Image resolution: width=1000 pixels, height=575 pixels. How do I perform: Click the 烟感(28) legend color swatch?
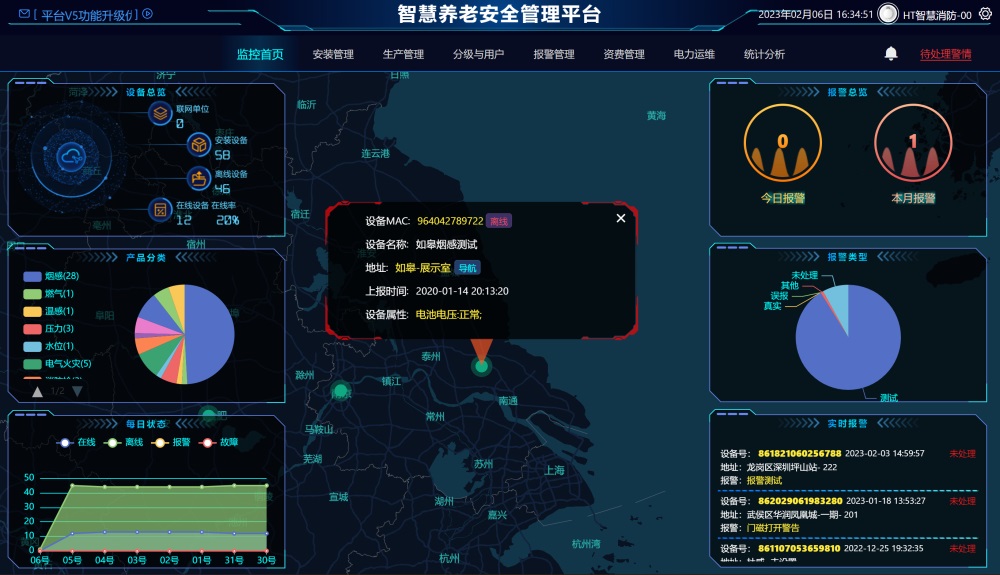(32, 276)
